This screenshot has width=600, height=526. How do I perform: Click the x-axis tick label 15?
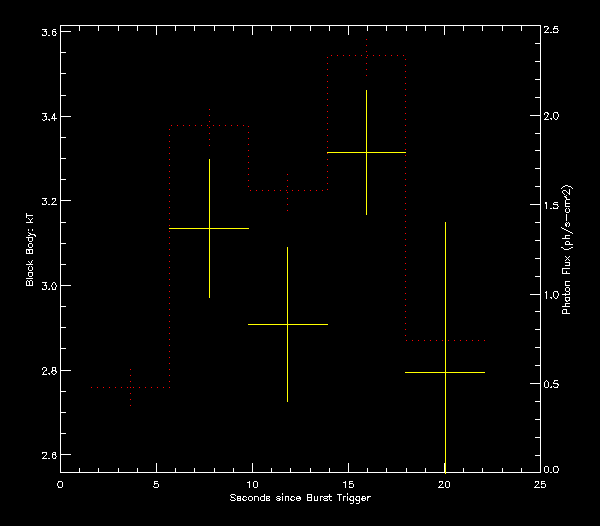click(x=348, y=484)
